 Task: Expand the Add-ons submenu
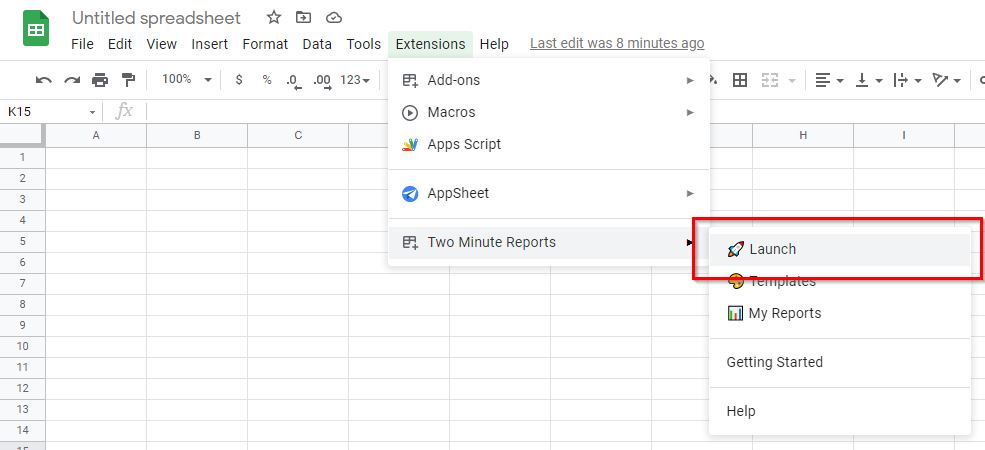point(549,80)
